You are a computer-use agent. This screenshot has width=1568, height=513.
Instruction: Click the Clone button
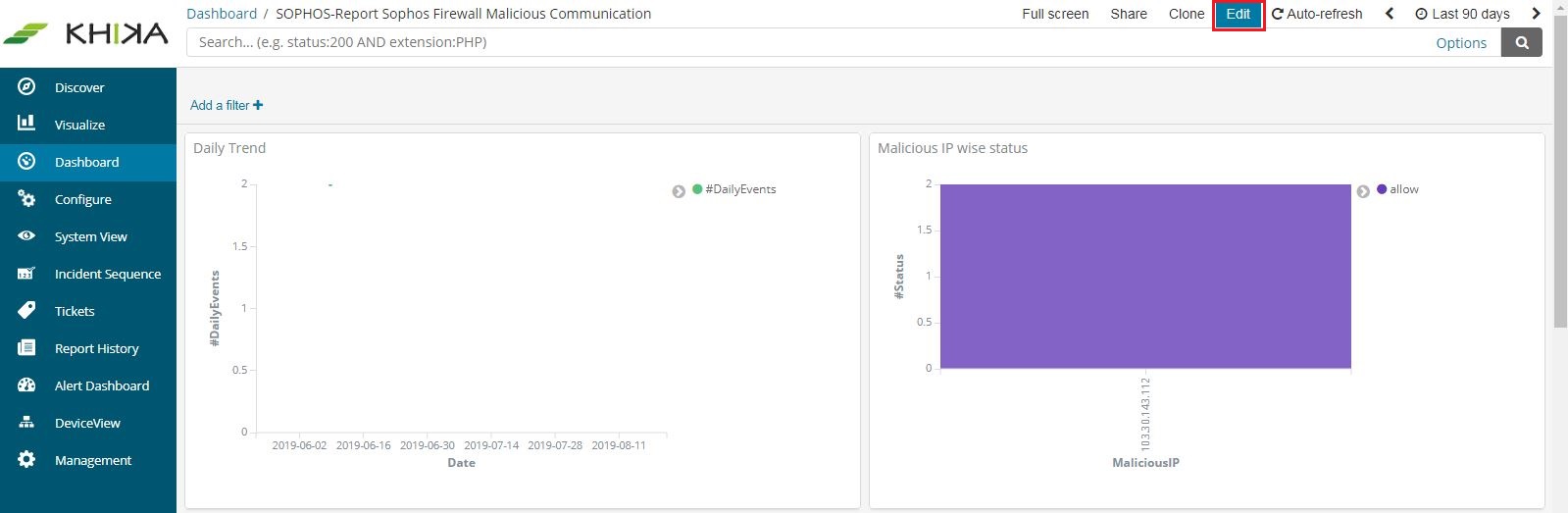(1187, 14)
